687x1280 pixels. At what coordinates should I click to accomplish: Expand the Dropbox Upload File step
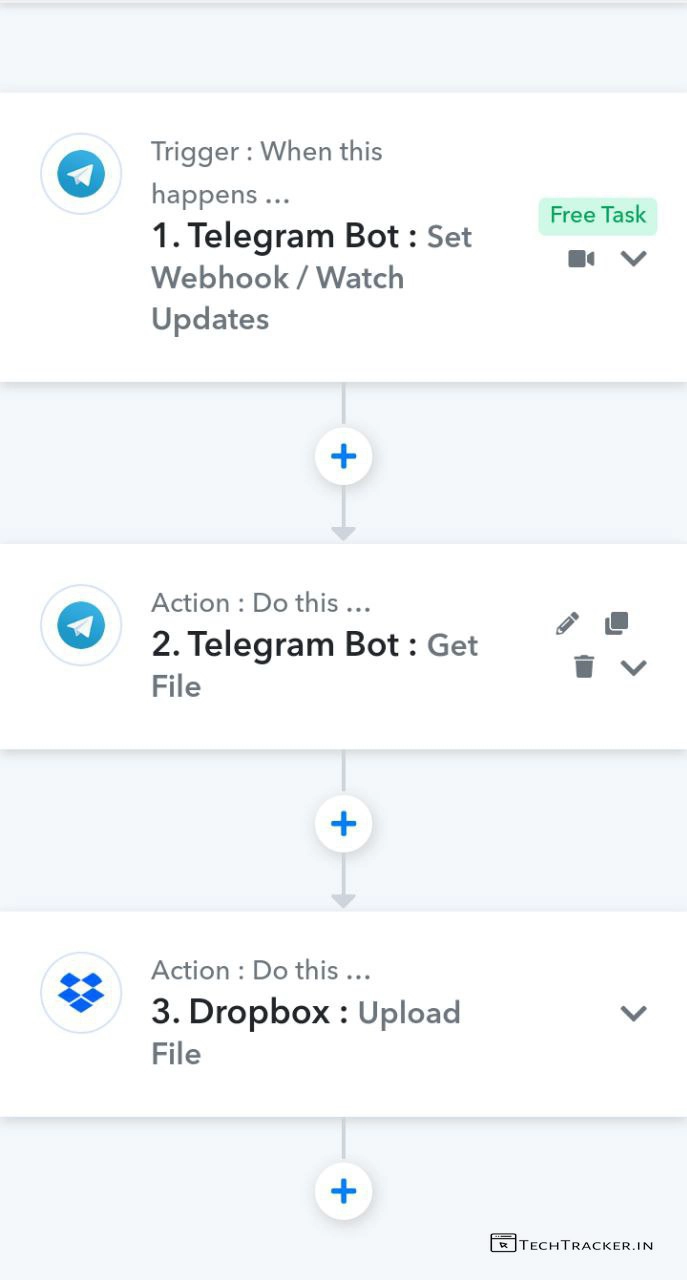tap(633, 1013)
